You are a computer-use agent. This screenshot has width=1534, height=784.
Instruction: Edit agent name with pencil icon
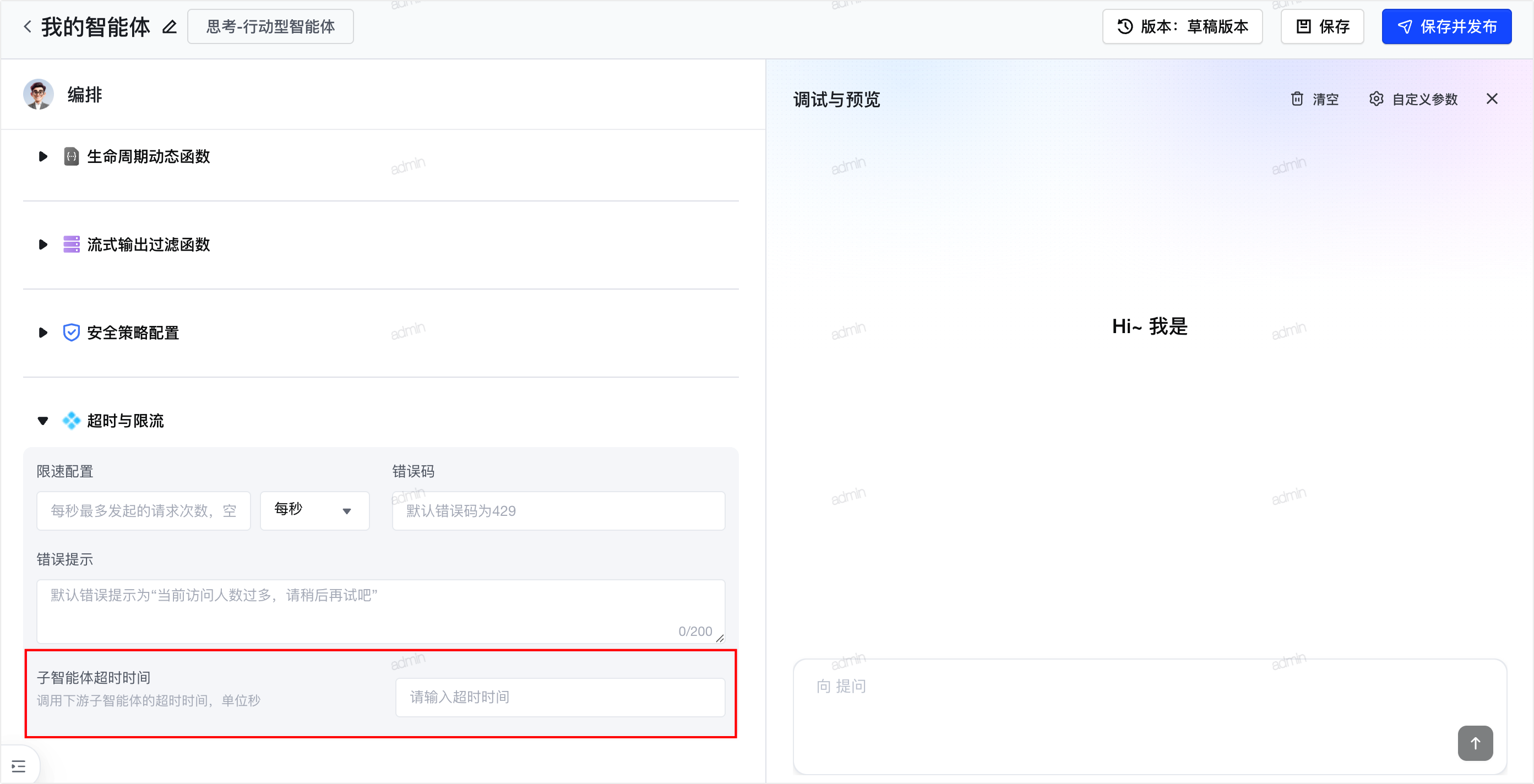(170, 27)
